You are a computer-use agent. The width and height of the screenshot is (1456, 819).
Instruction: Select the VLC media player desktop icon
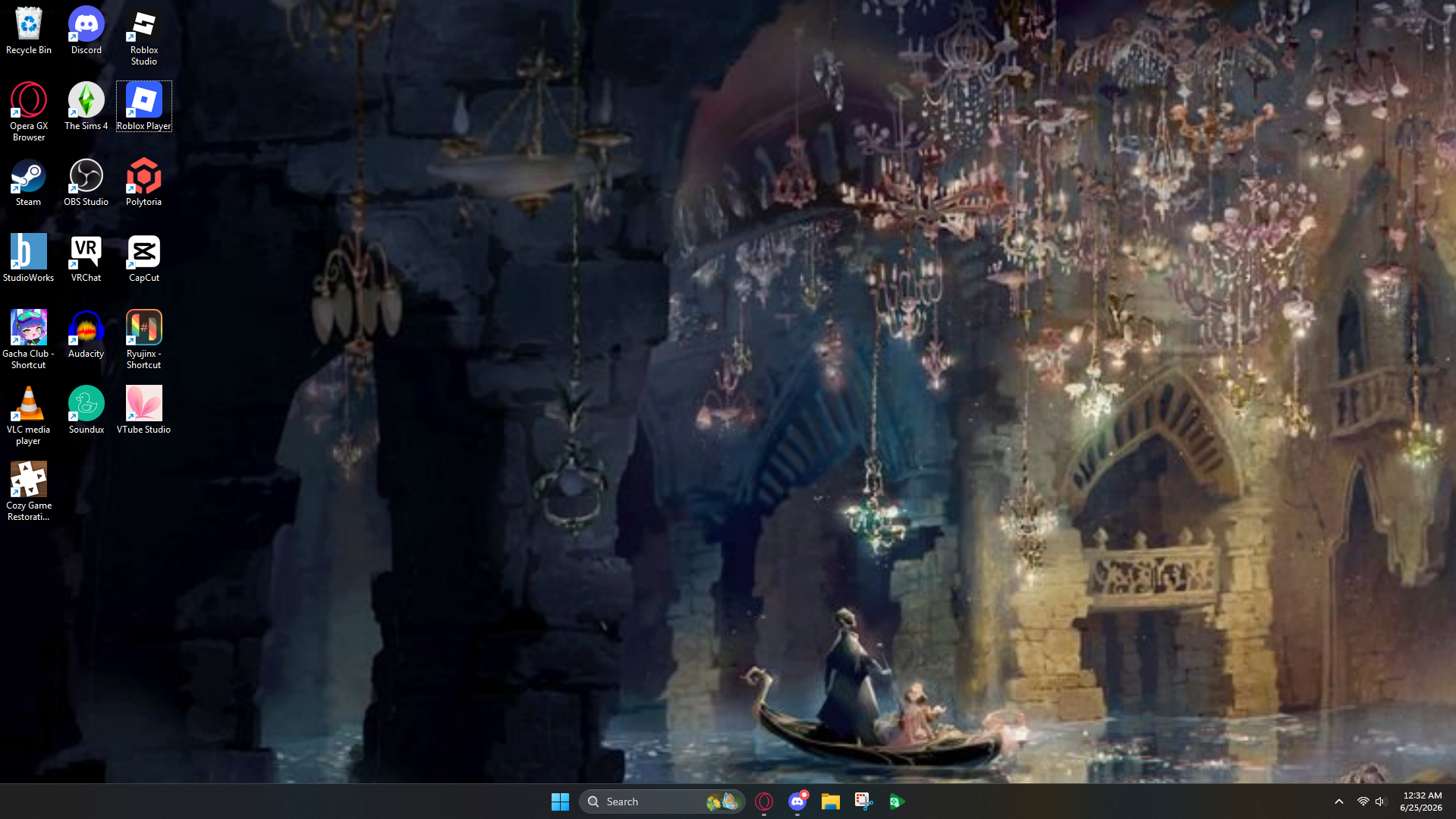pyautogui.click(x=29, y=416)
